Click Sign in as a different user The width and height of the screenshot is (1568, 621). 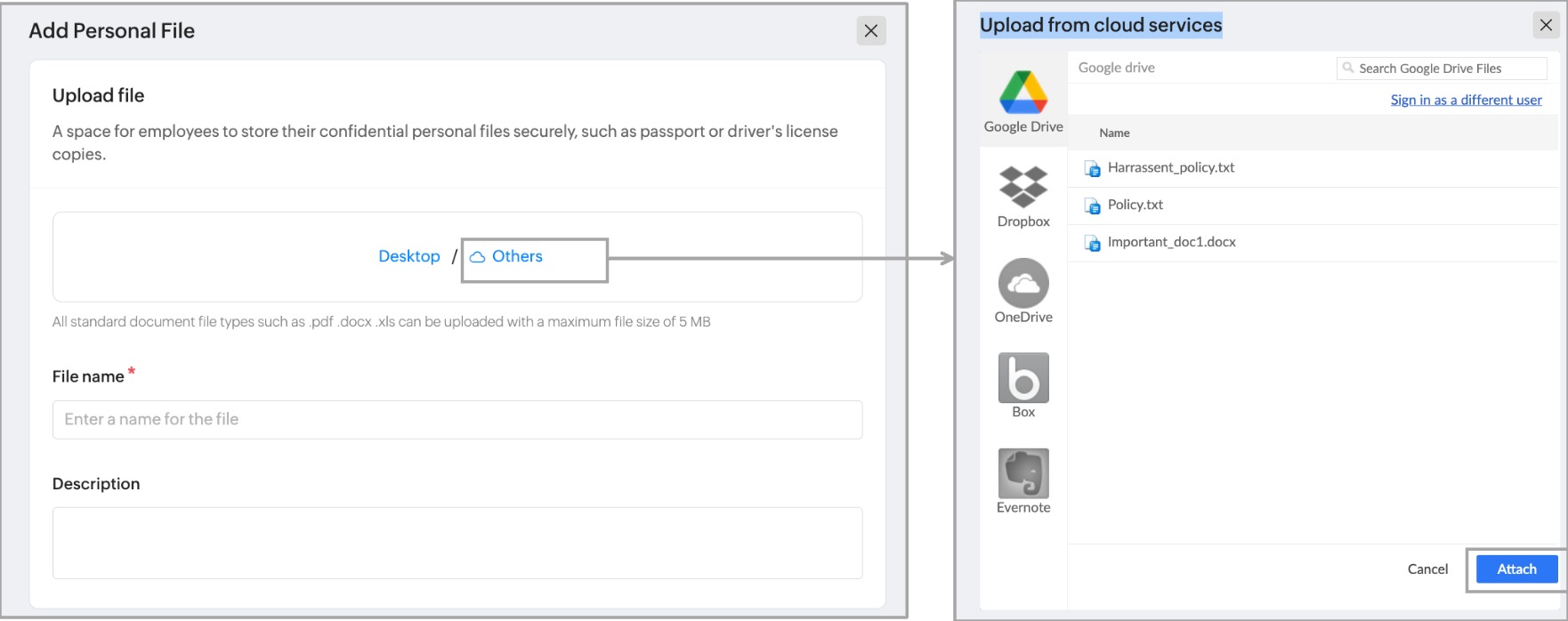tap(1466, 100)
